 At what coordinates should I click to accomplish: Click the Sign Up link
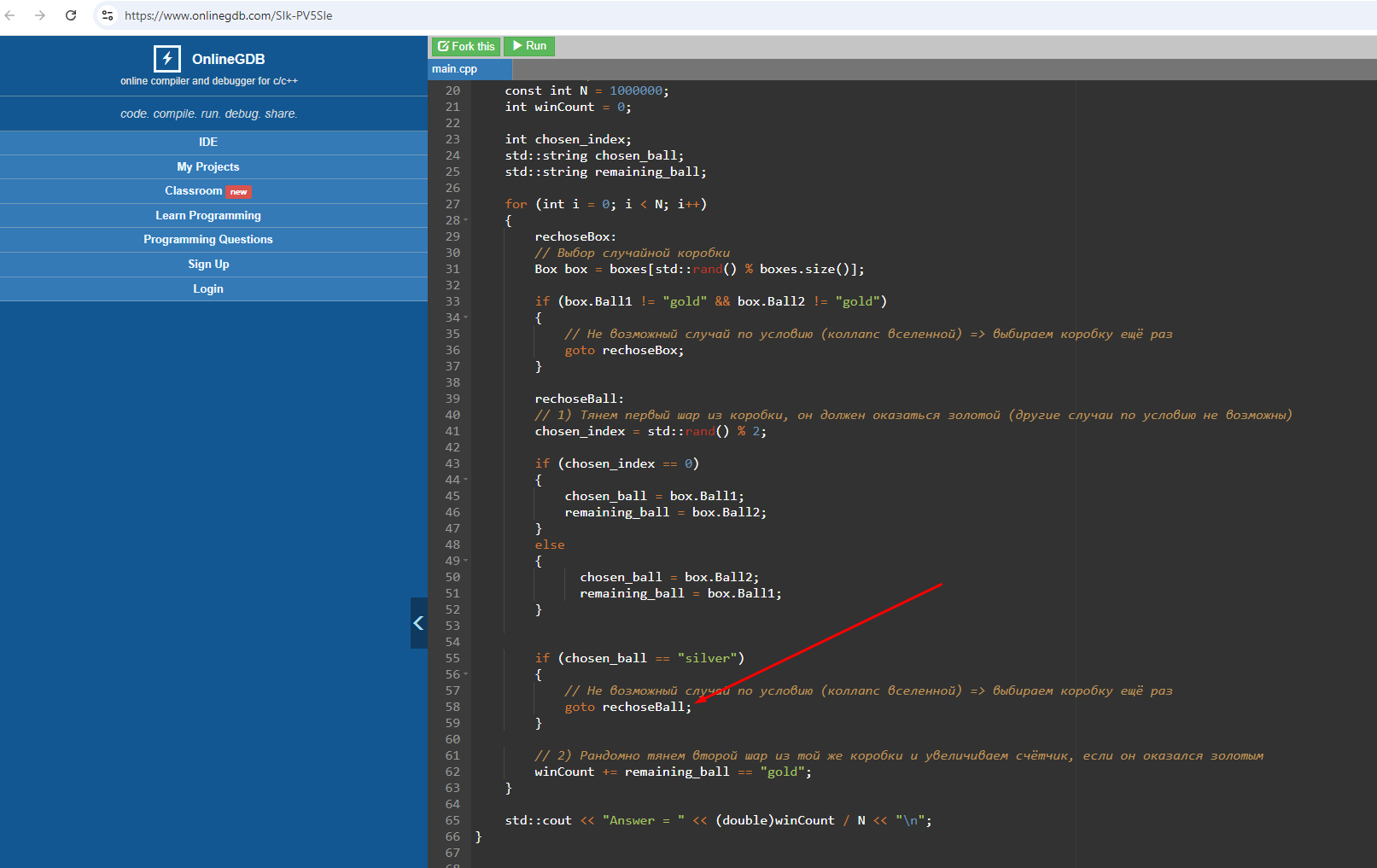click(x=208, y=265)
